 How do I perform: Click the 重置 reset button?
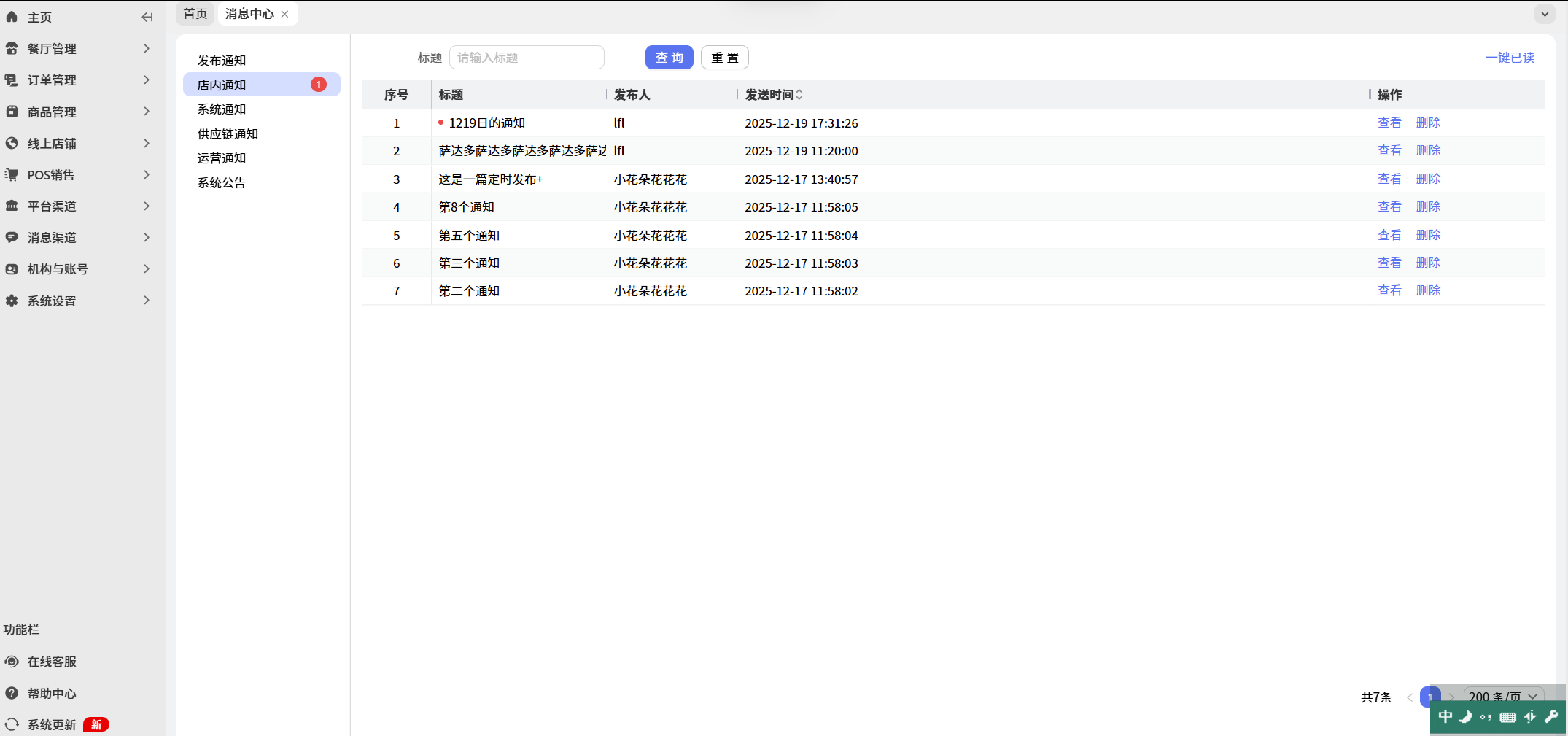pos(725,58)
